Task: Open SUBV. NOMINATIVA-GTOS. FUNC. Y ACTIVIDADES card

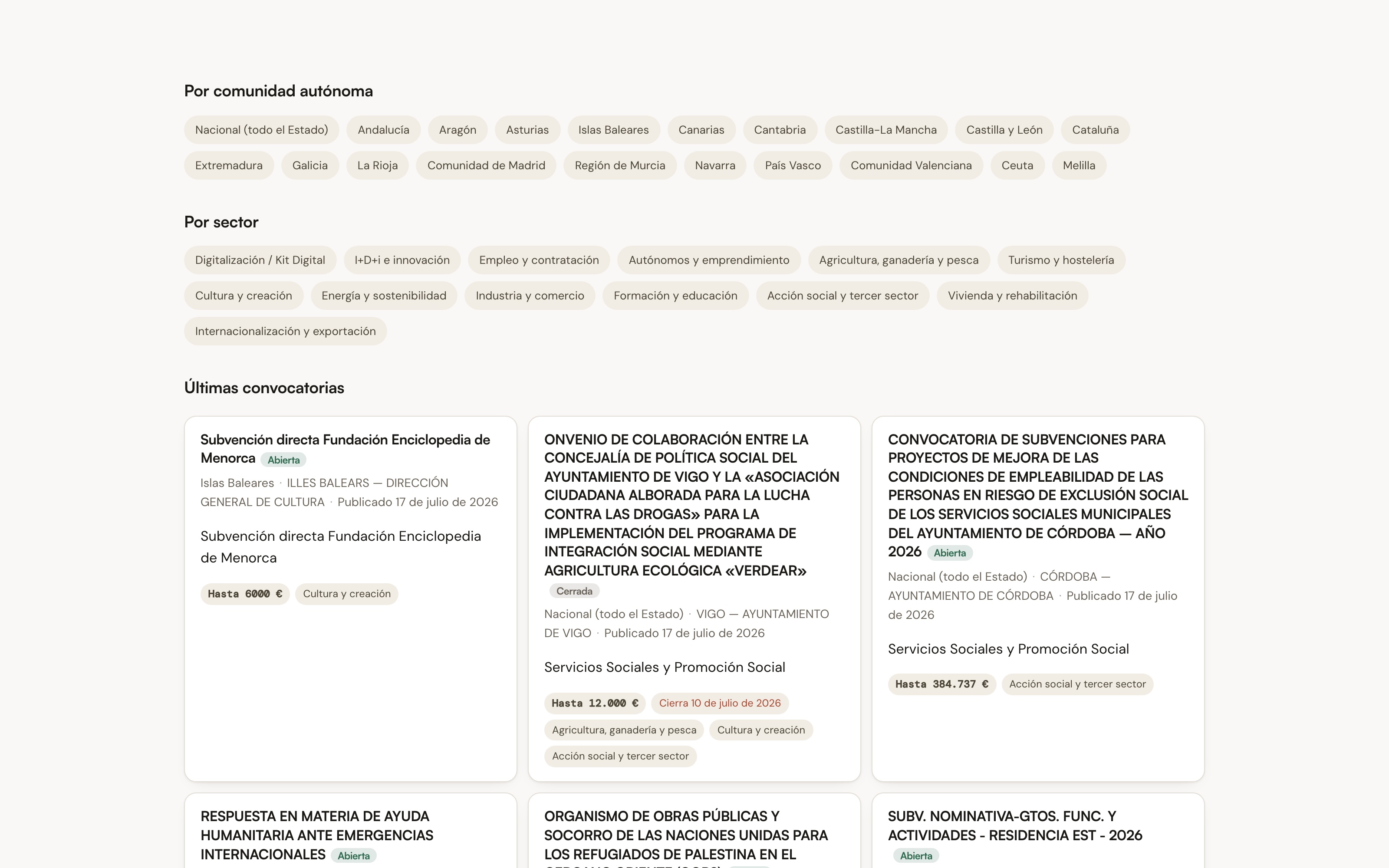Action: (1015, 825)
